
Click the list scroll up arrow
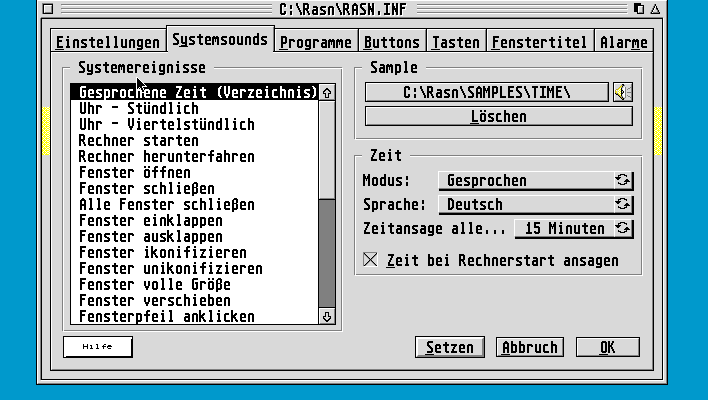[327, 93]
